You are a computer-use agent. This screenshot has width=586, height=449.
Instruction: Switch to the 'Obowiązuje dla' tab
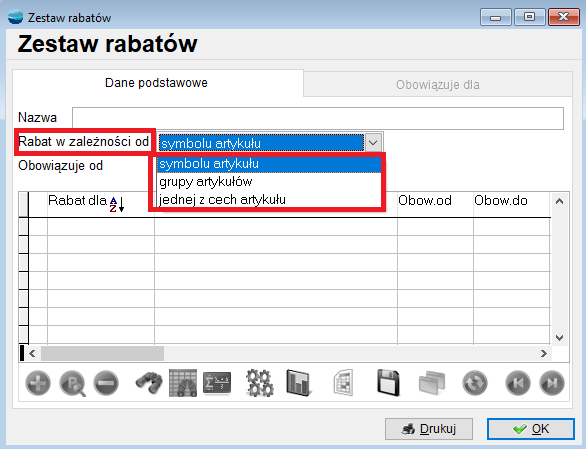(438, 84)
